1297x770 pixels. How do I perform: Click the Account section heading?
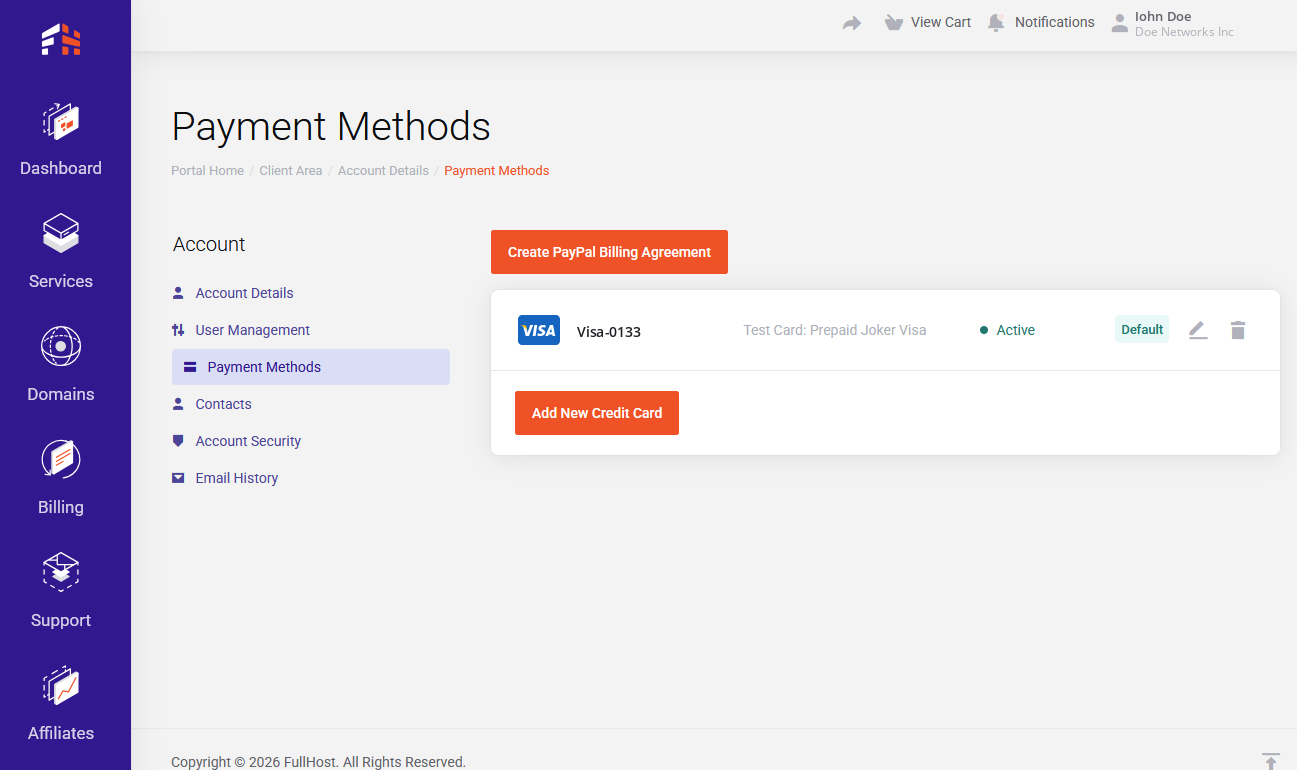pyautogui.click(x=209, y=244)
